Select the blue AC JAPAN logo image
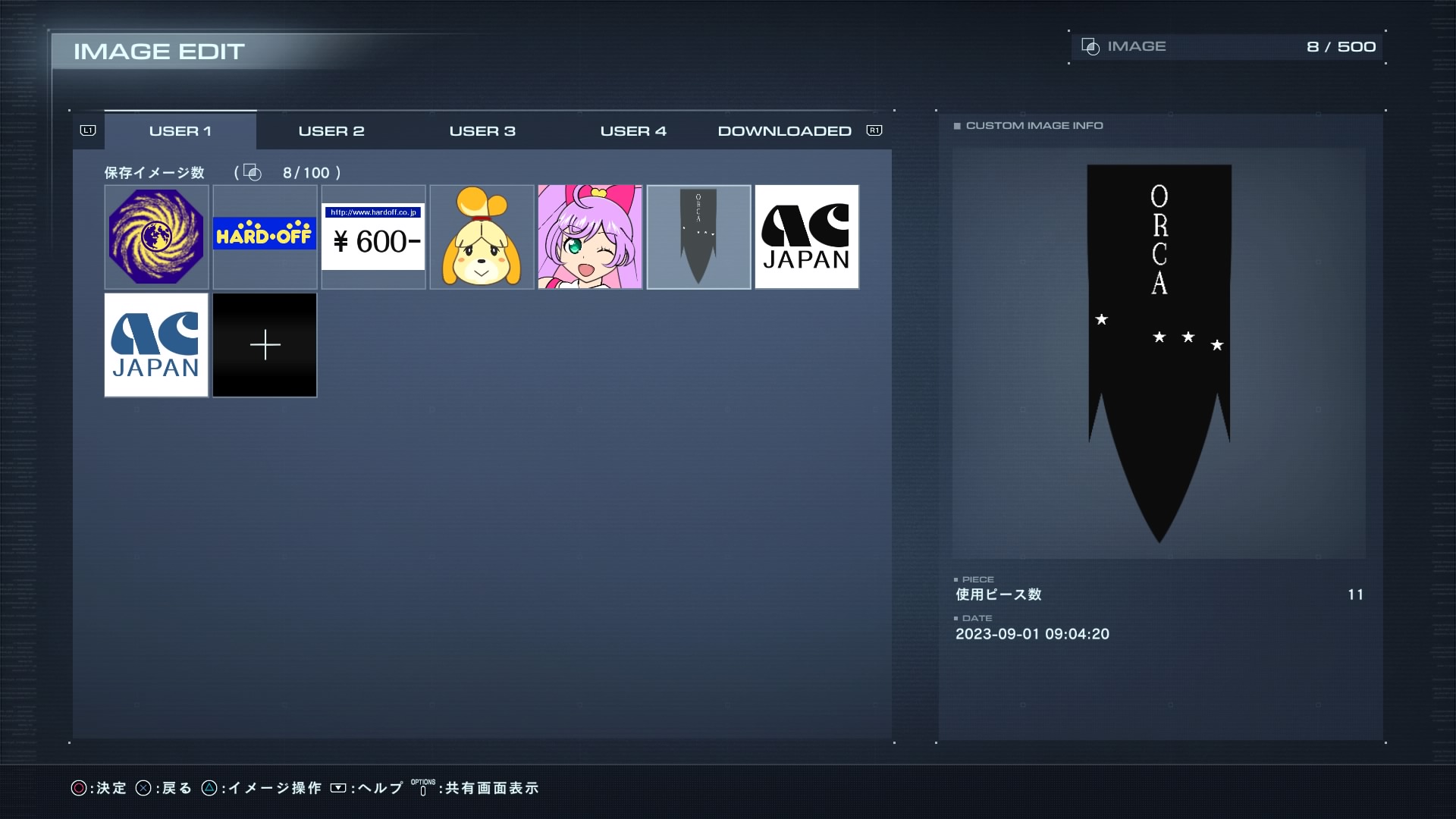1456x819 pixels. [x=156, y=345]
